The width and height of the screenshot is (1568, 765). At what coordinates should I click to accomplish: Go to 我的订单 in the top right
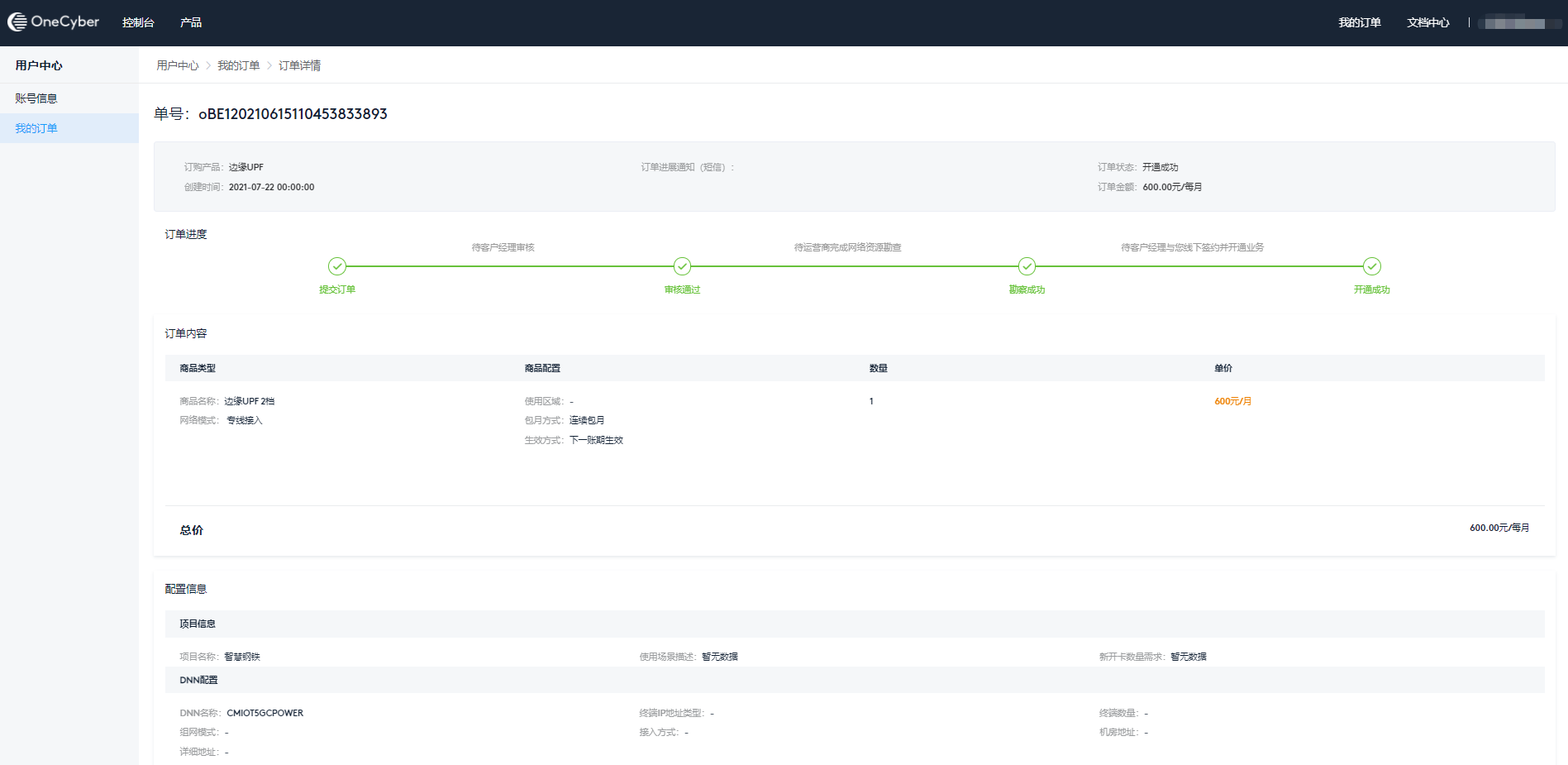(x=1360, y=22)
